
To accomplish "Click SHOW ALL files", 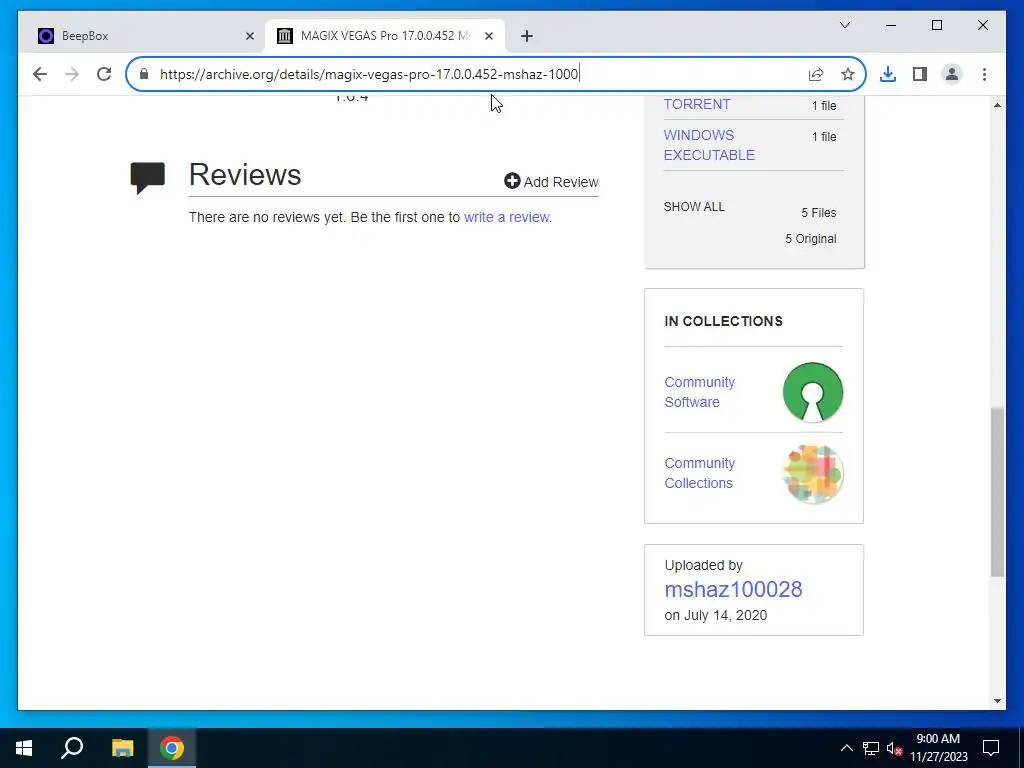I will pyautogui.click(x=694, y=207).
